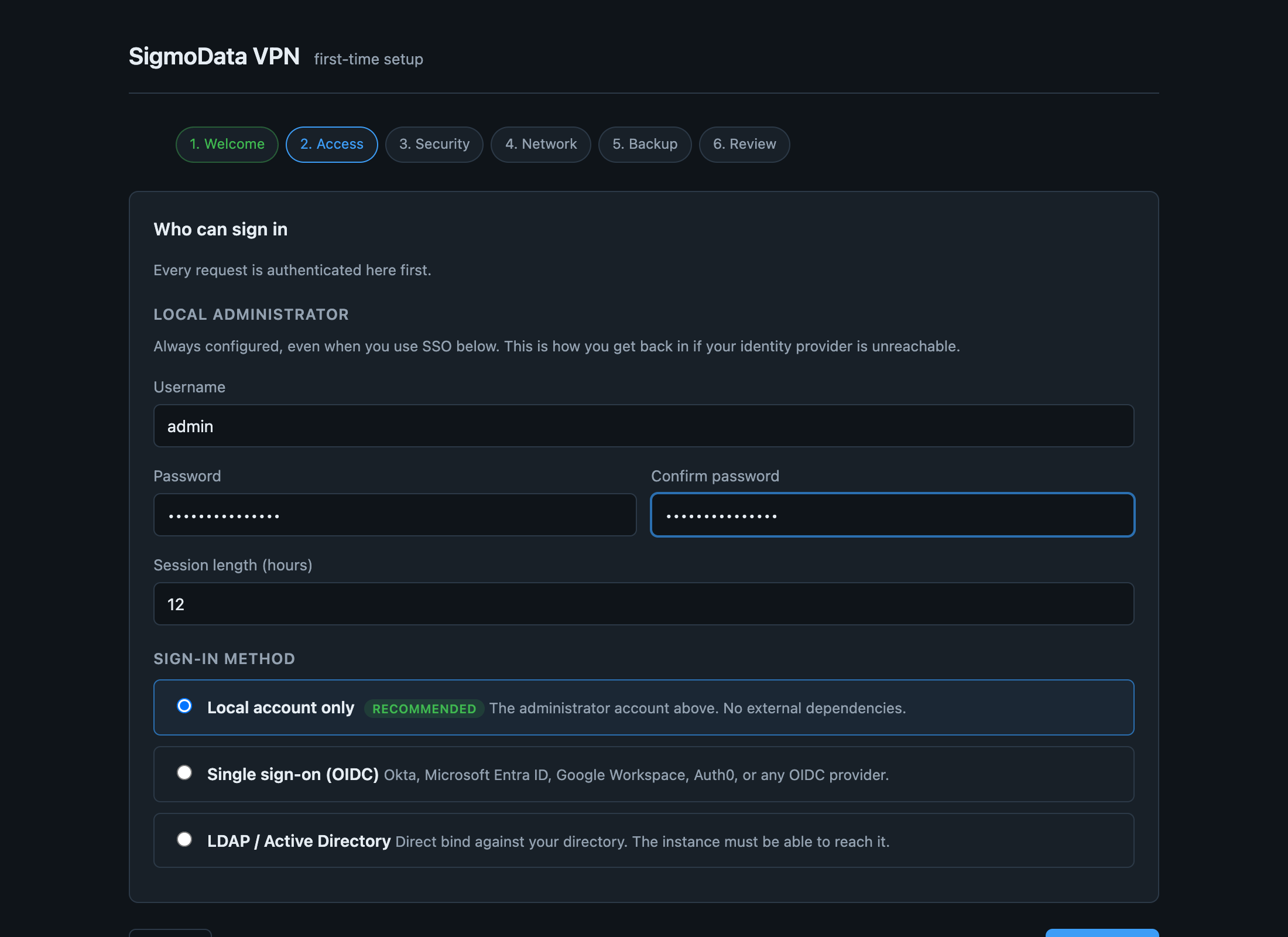Click the 'first-time setup' subtitle

368,59
